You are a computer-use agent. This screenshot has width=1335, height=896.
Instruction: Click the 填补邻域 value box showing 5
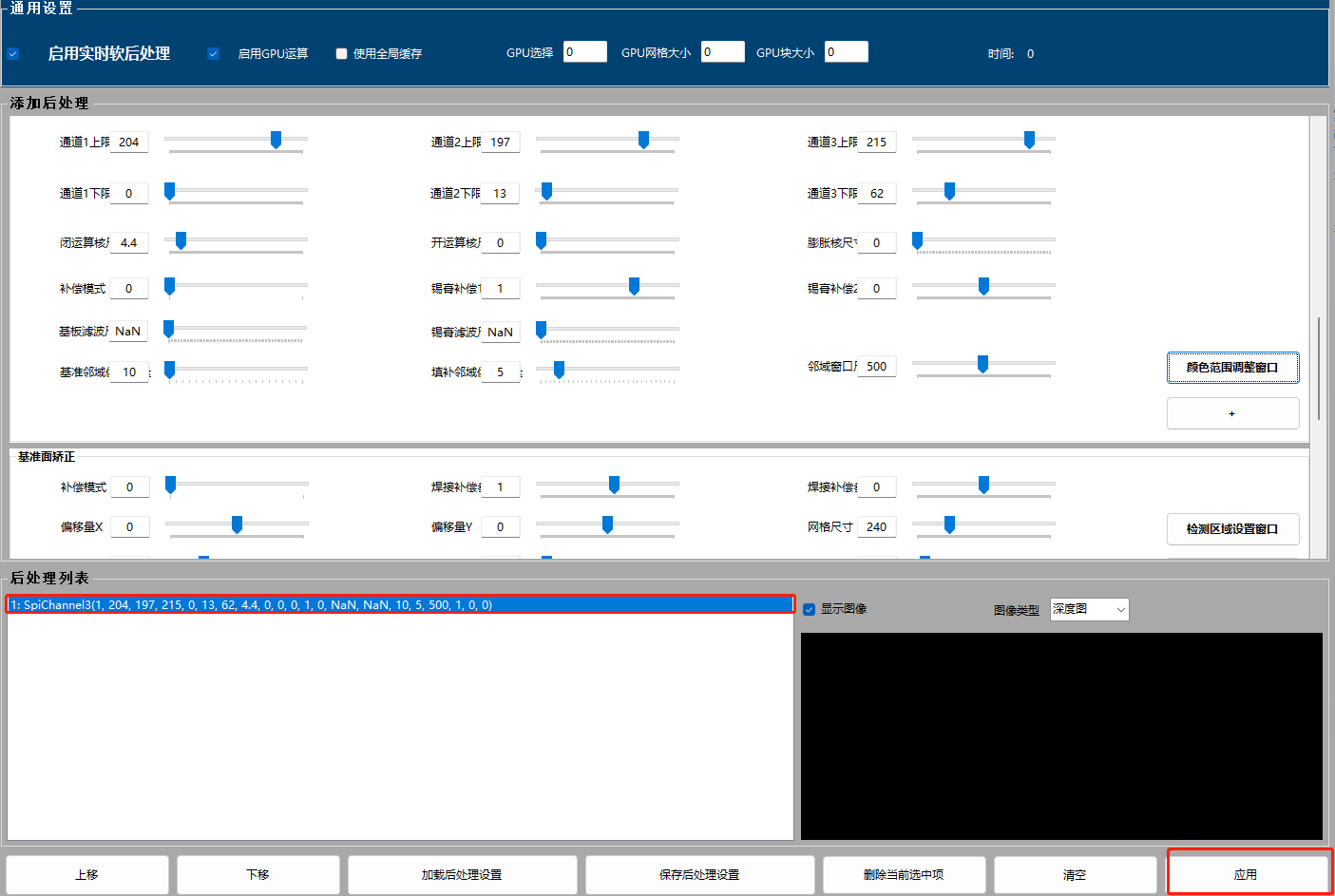click(501, 372)
